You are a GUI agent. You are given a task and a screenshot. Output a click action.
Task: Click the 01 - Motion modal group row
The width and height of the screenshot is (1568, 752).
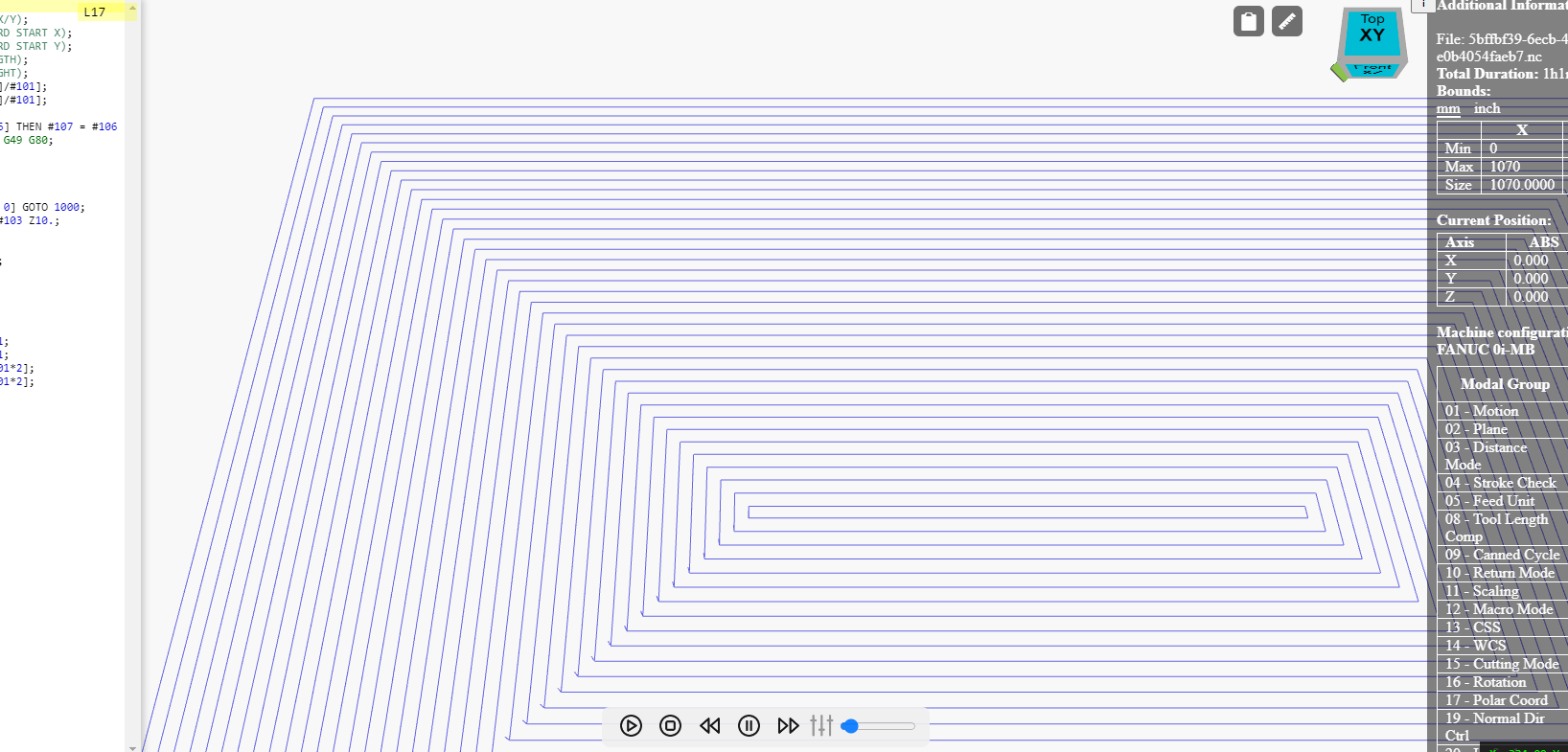[x=1503, y=411]
